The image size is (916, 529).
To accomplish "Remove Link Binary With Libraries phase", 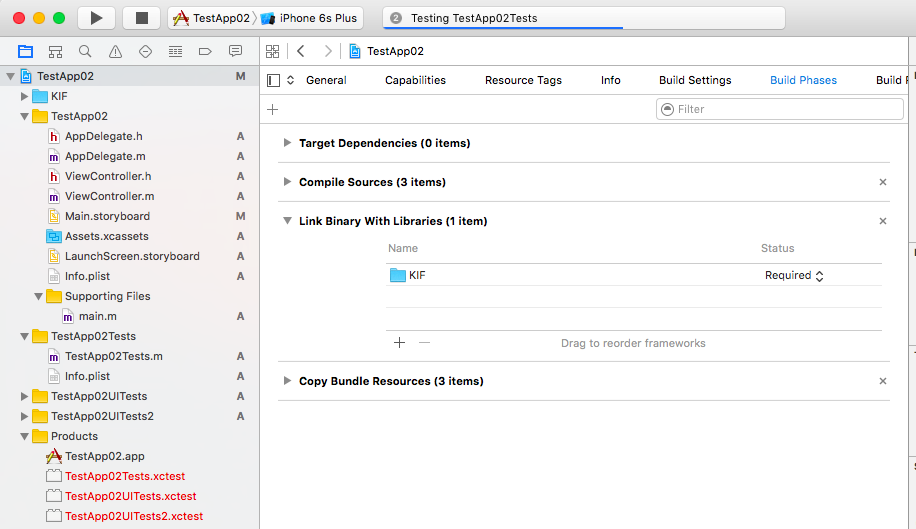I will click(x=882, y=221).
